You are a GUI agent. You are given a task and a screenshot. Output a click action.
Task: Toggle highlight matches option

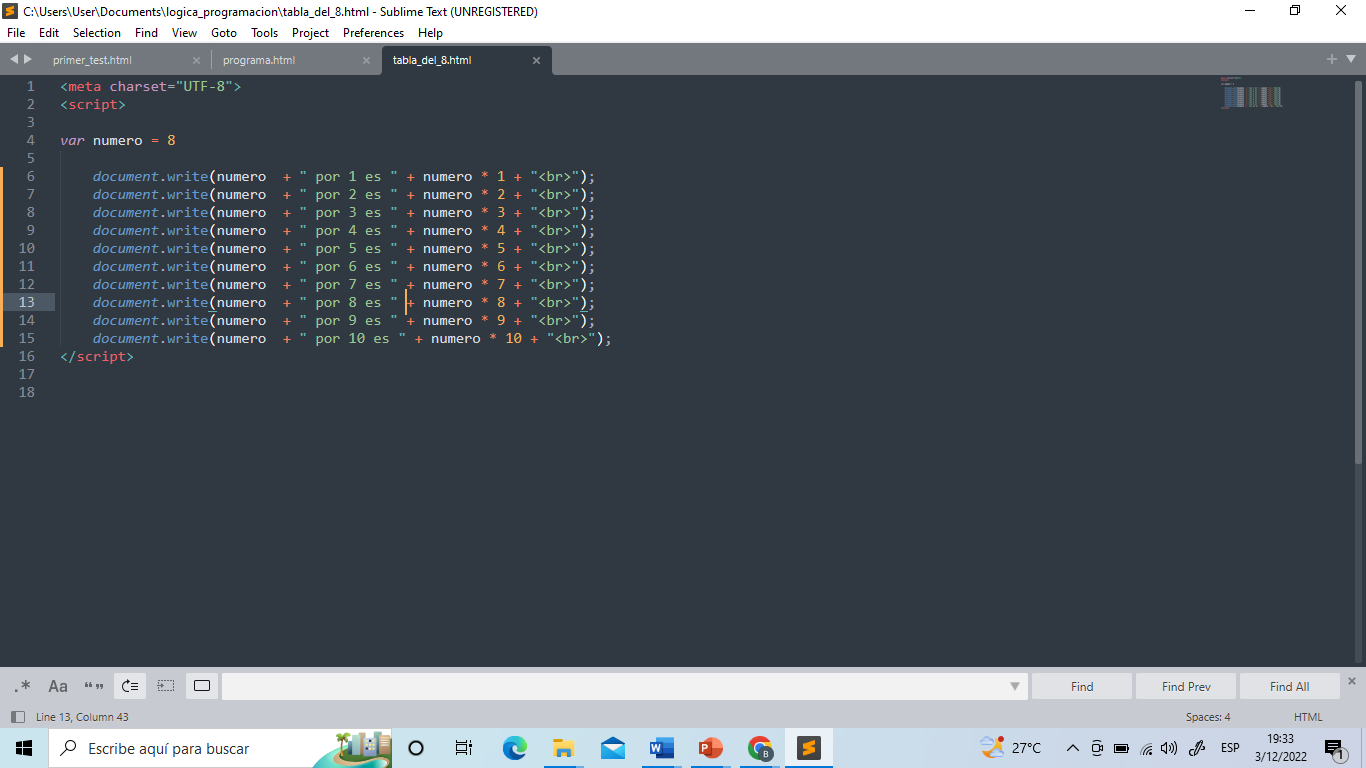202,686
